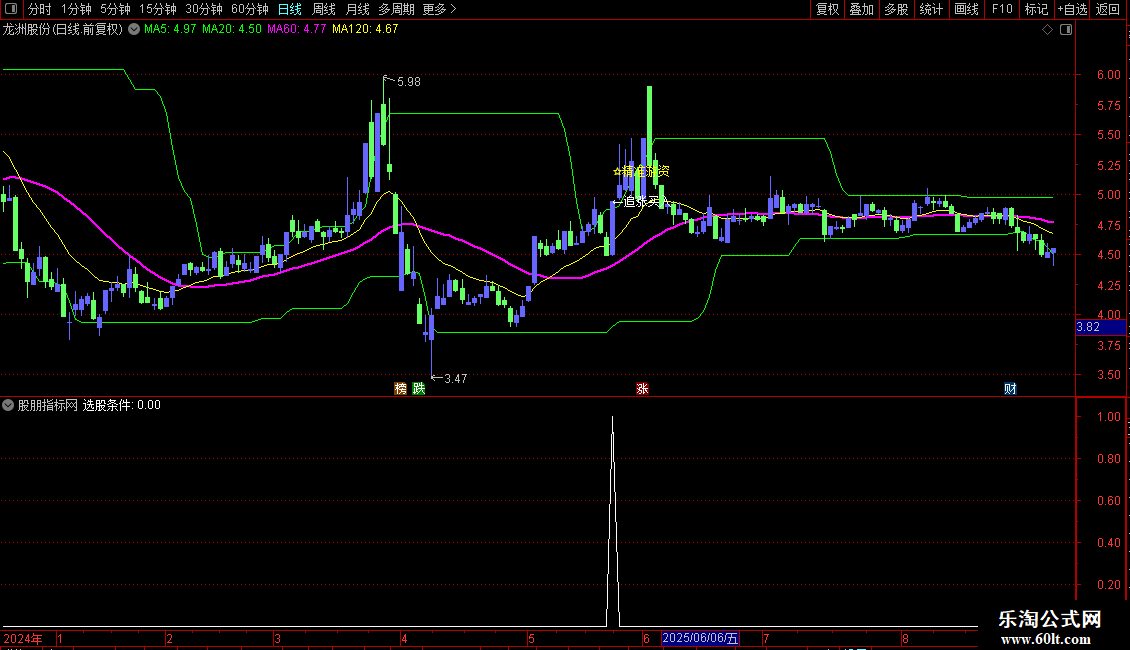This screenshot has height=650, width=1130.
Task: Click the MA20: 4.50 label
Action: [x=232, y=29]
